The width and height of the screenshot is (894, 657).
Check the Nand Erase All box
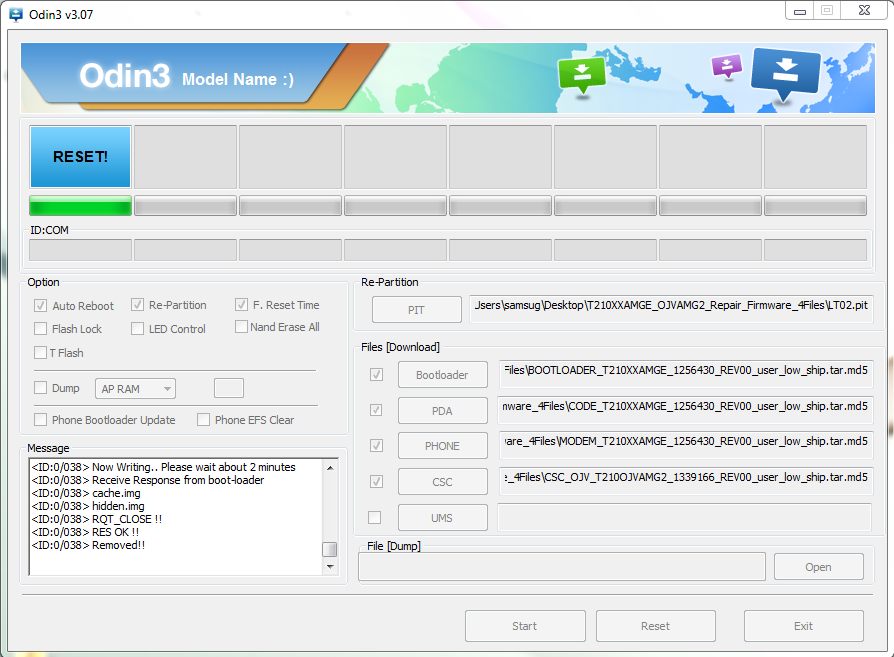coord(241,327)
